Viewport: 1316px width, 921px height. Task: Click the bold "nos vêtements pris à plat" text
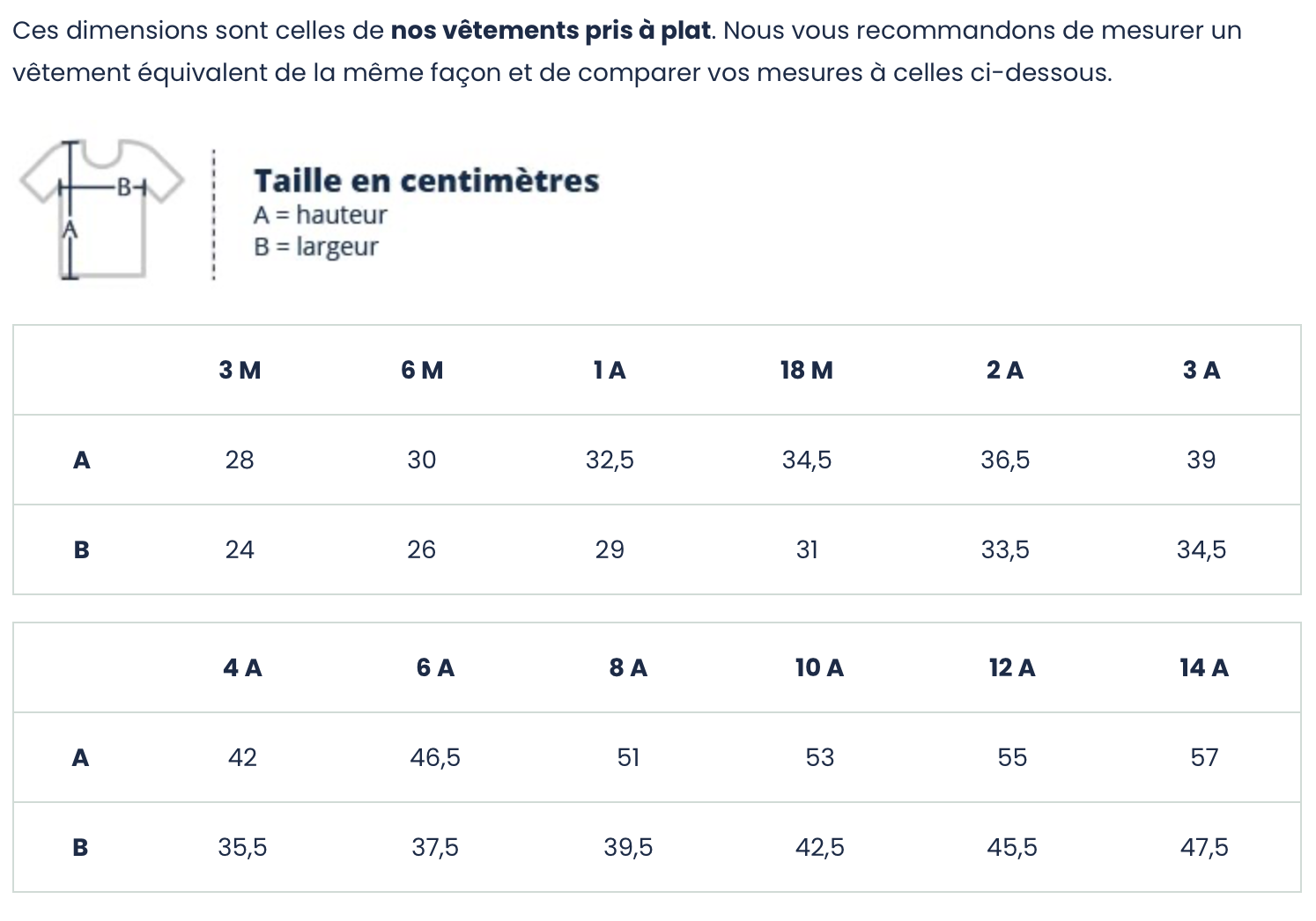[x=551, y=31]
